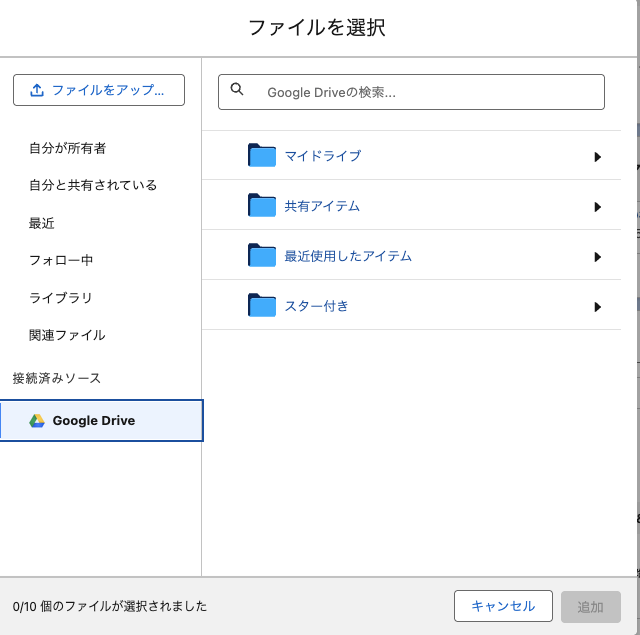Click the Google Drive logo icon
This screenshot has height=635, width=640.
click(x=37, y=421)
